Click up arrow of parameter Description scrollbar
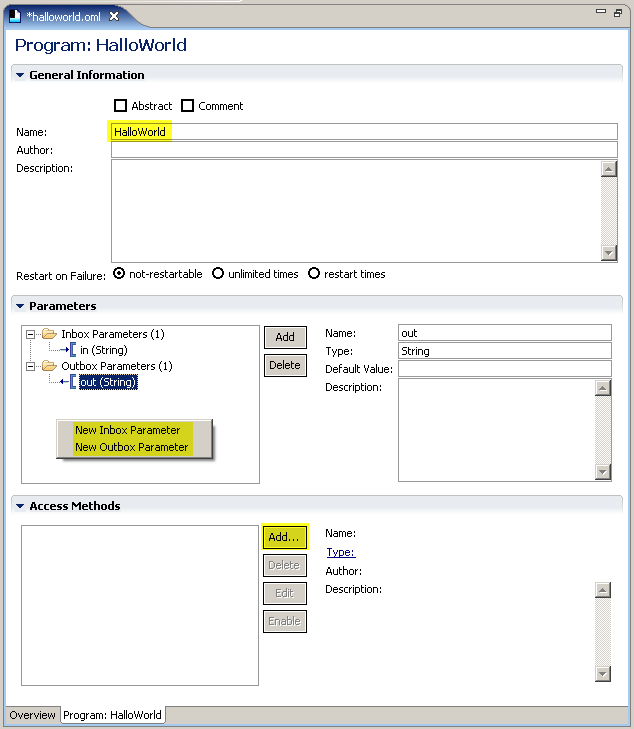 point(603,388)
